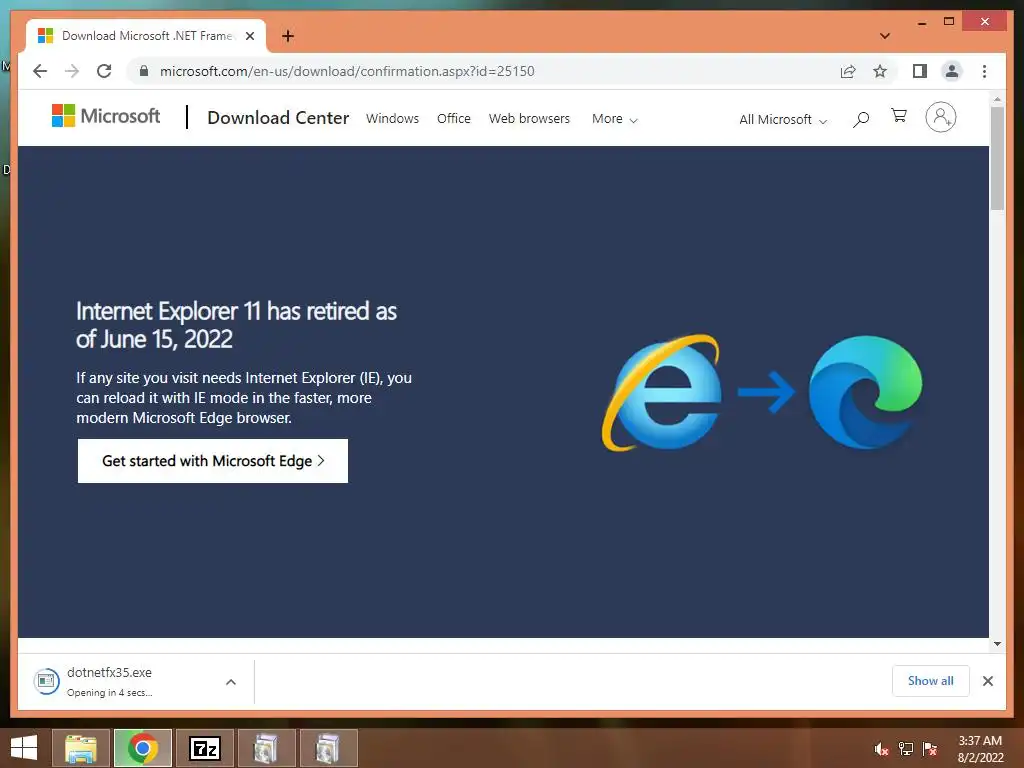Click the Internet Explorer 11 has retired heading

(236, 325)
